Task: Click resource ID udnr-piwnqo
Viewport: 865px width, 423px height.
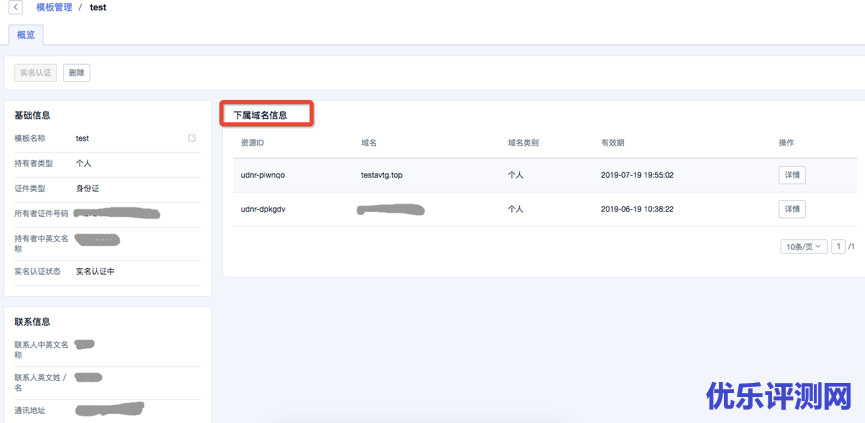Action: pos(263,175)
